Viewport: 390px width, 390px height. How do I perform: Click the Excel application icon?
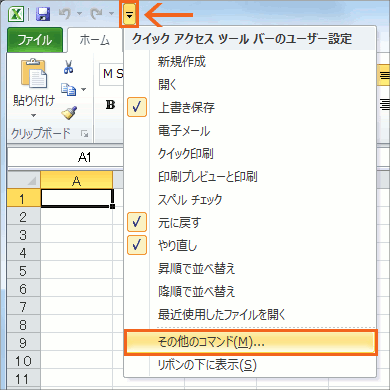point(16,14)
